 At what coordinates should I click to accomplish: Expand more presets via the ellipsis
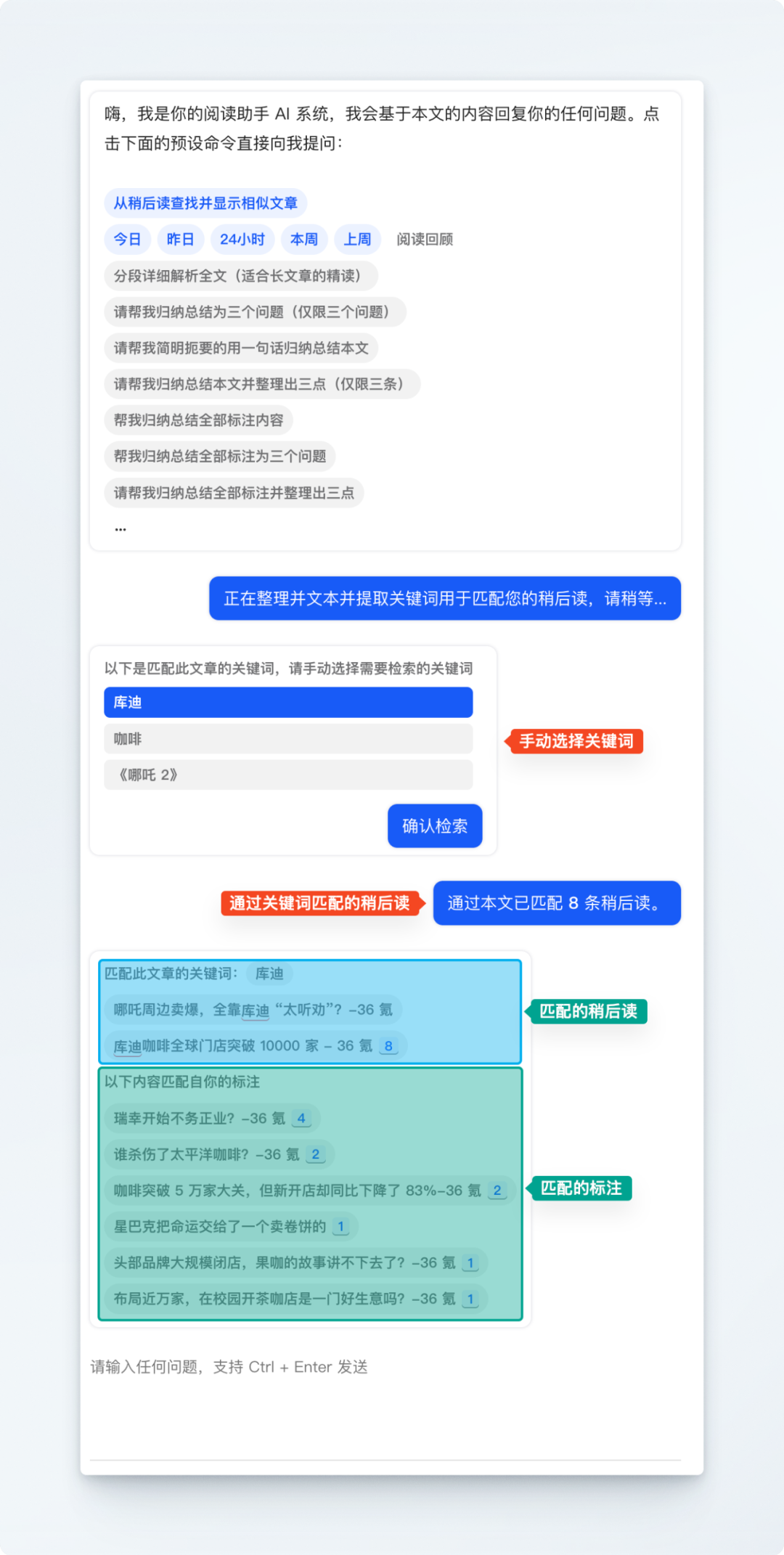pos(121,529)
